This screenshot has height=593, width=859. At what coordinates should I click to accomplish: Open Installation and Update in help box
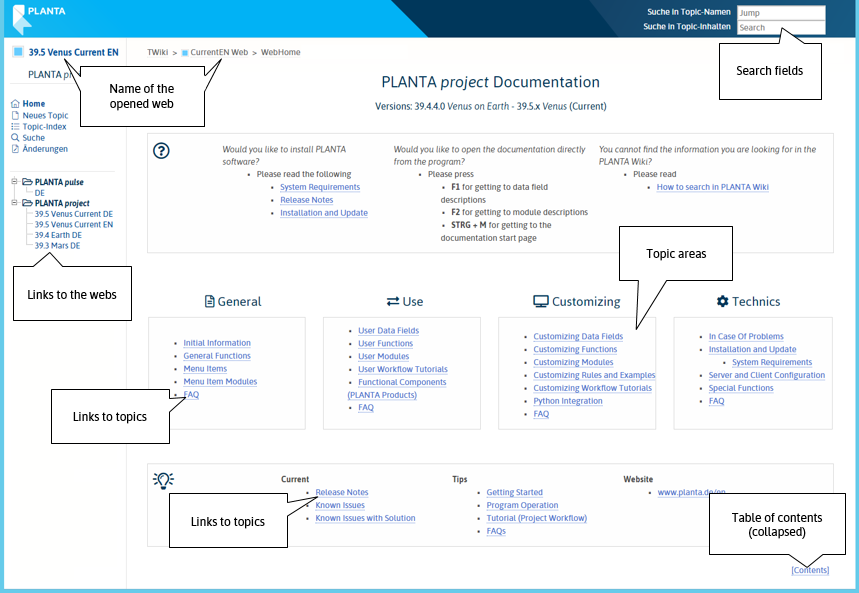pyautogui.click(x=324, y=213)
